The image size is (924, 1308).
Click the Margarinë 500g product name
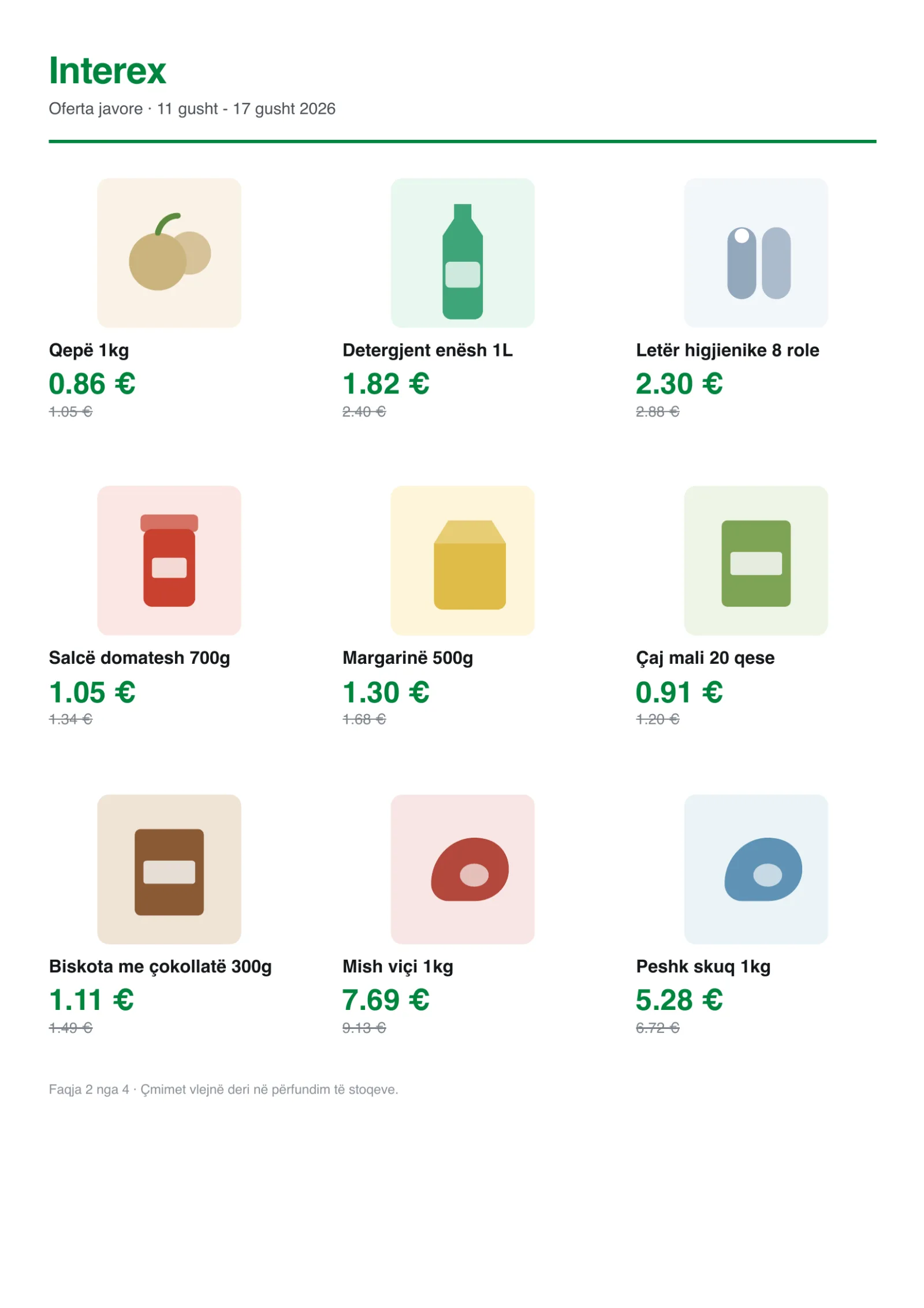(x=407, y=658)
